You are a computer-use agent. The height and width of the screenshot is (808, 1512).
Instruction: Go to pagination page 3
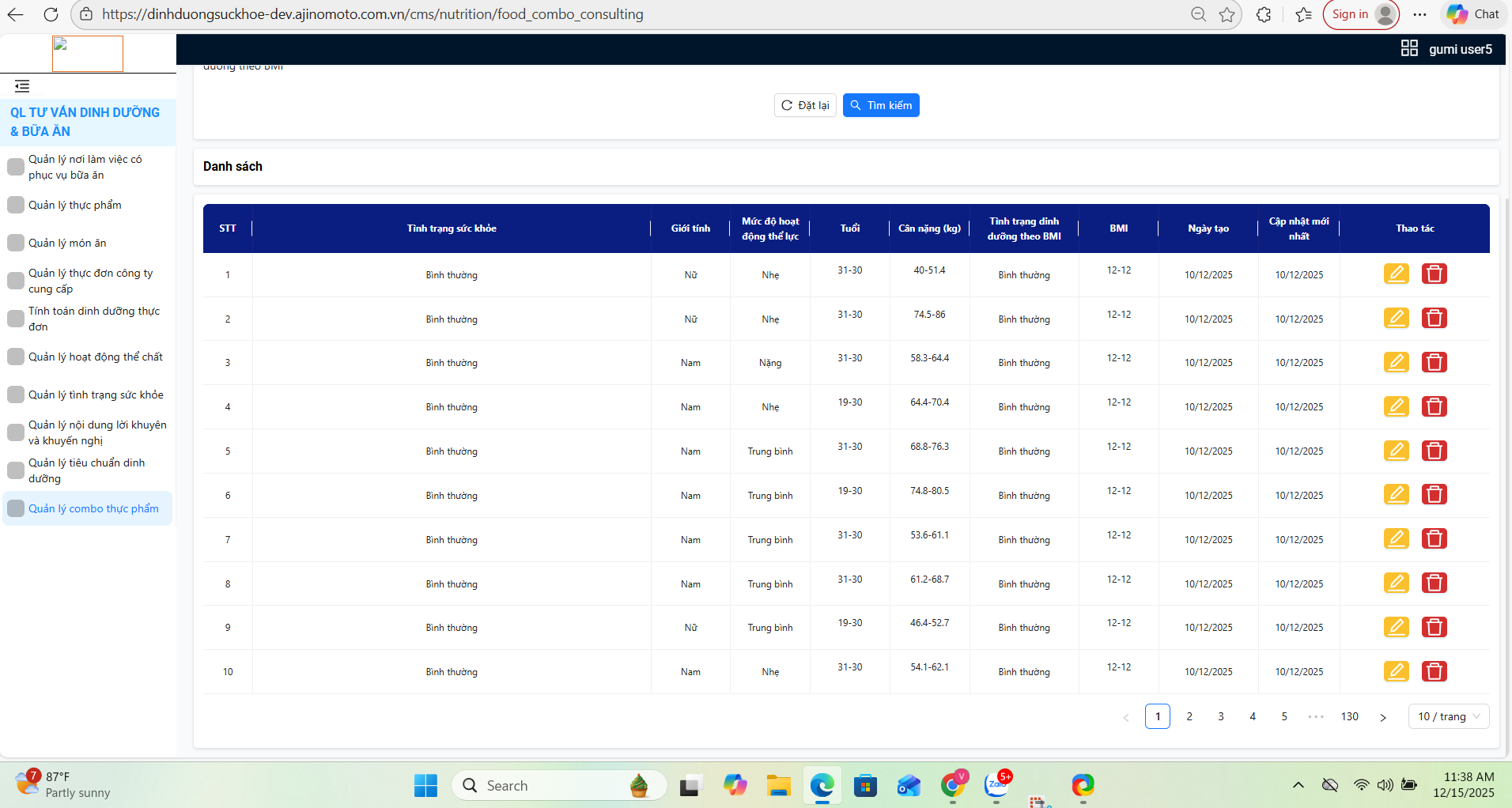(x=1221, y=716)
